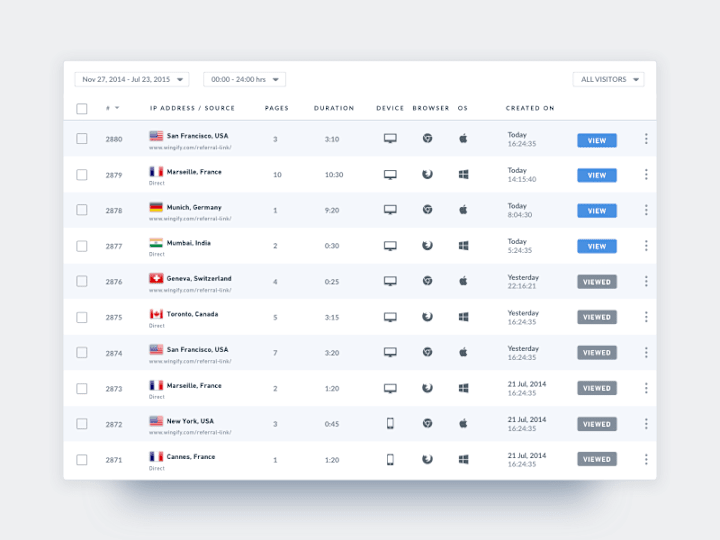
Task: Open kebab menu for visitor 2877
Action: [x=646, y=246]
